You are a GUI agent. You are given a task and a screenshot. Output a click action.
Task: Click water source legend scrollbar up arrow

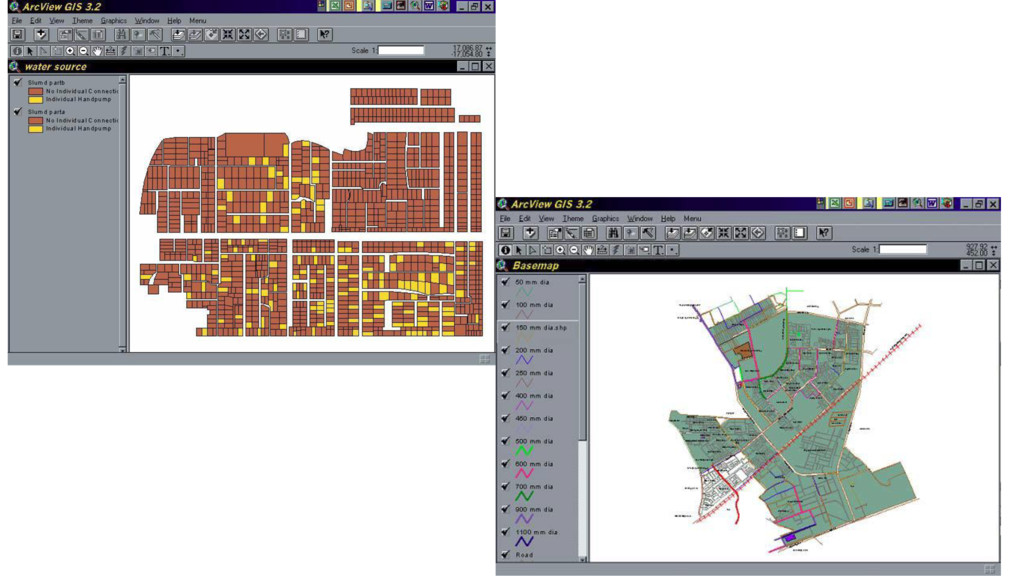(122, 80)
